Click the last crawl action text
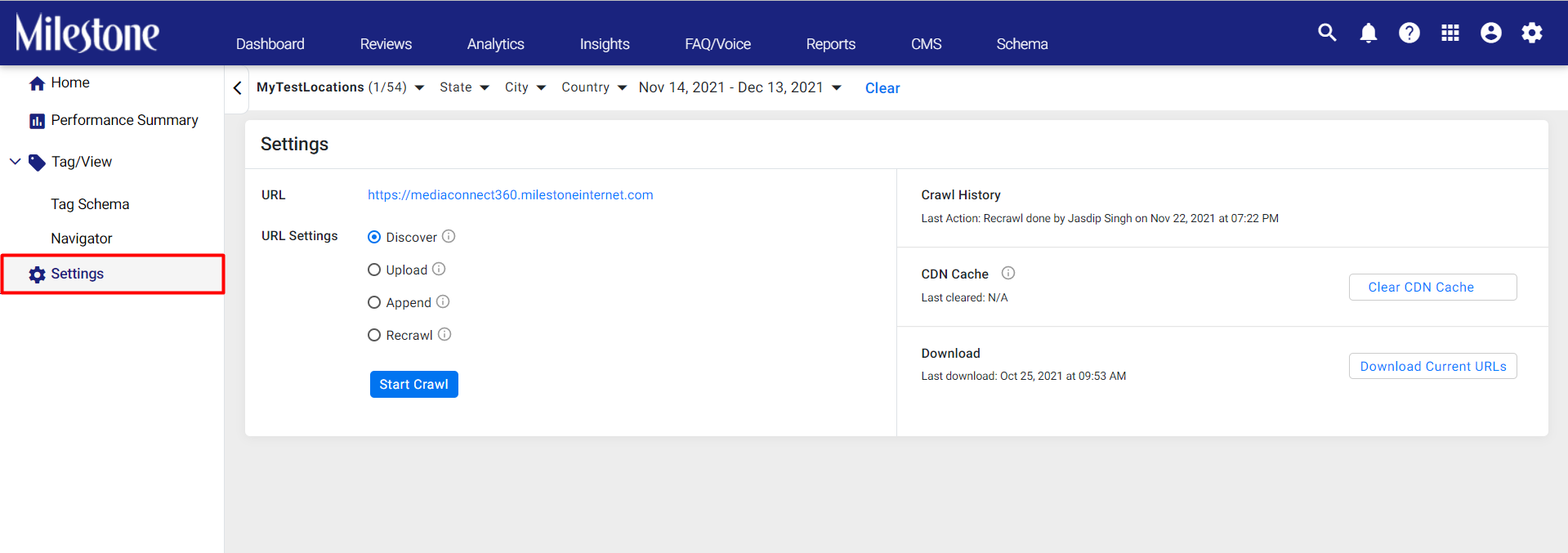Image resolution: width=1568 pixels, height=553 pixels. pyautogui.click(x=1100, y=218)
